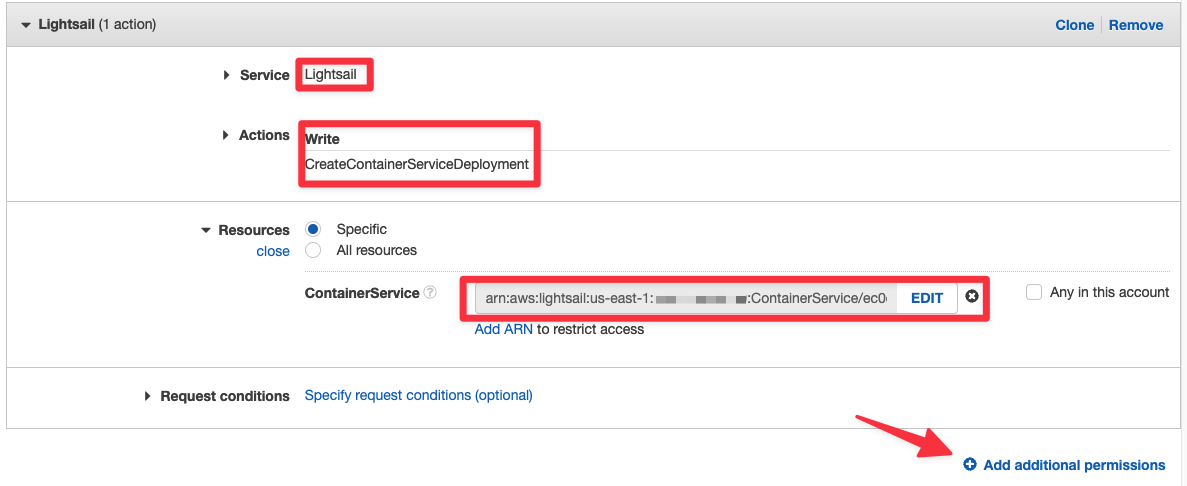
Task: Expand the Service row
Action: [x=226, y=75]
